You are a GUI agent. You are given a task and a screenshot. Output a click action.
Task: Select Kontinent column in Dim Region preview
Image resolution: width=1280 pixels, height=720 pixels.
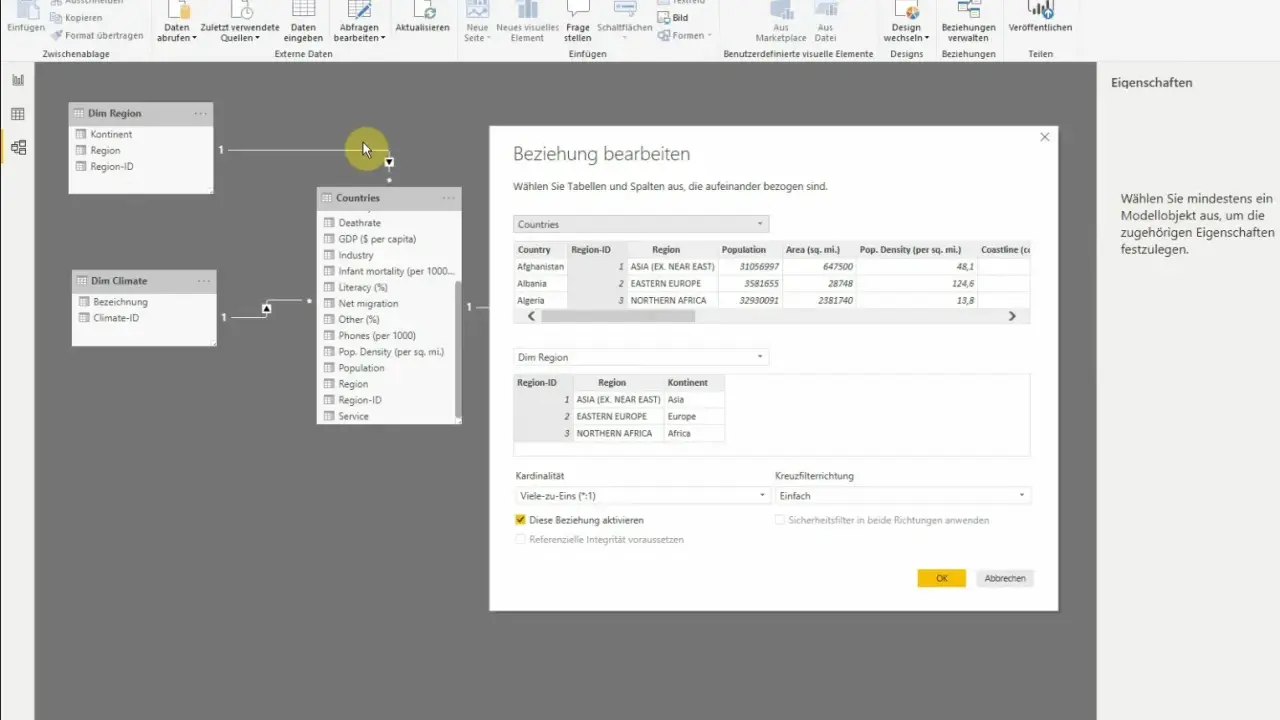[x=688, y=382]
